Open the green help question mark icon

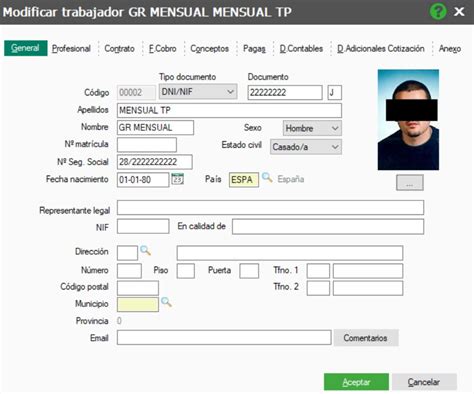438,12
